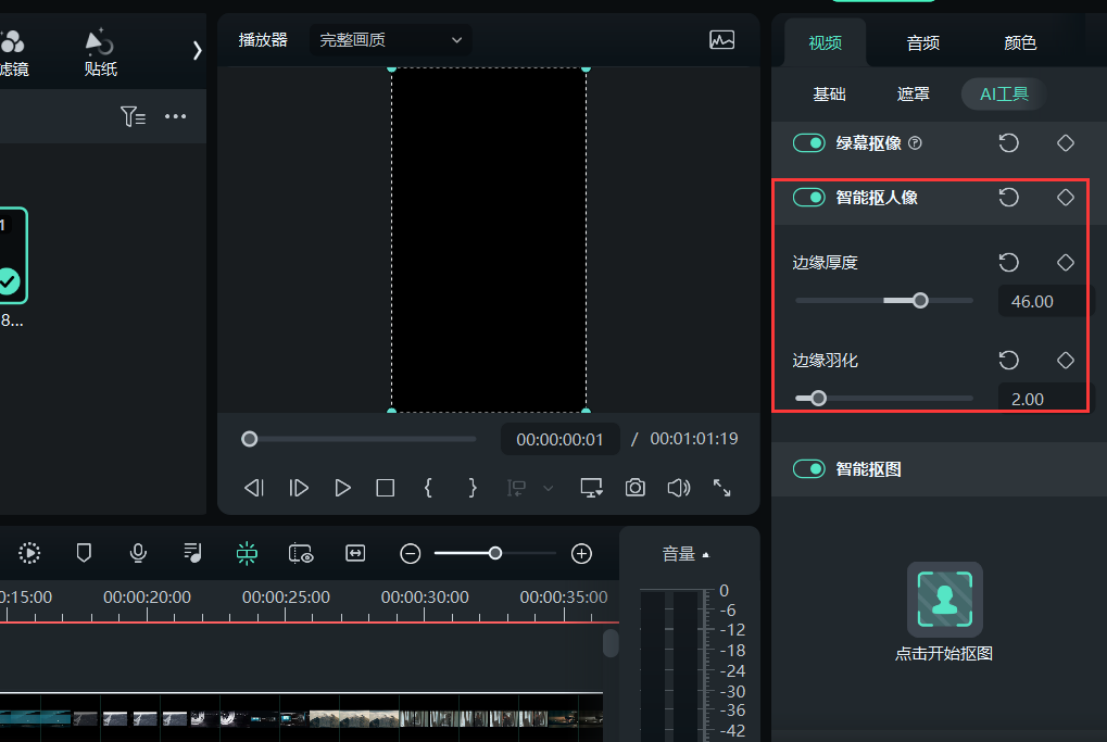The image size is (1108, 742).
Task: Click the green split tool icon on timeline toolbar
Action: point(246,553)
